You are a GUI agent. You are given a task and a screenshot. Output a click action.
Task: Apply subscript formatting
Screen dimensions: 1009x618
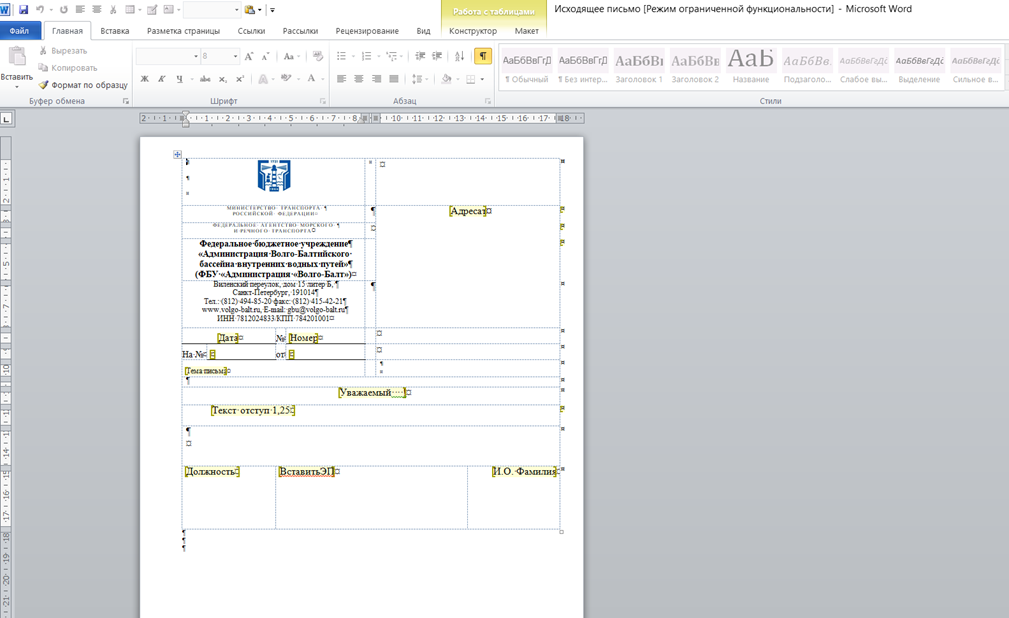223,79
